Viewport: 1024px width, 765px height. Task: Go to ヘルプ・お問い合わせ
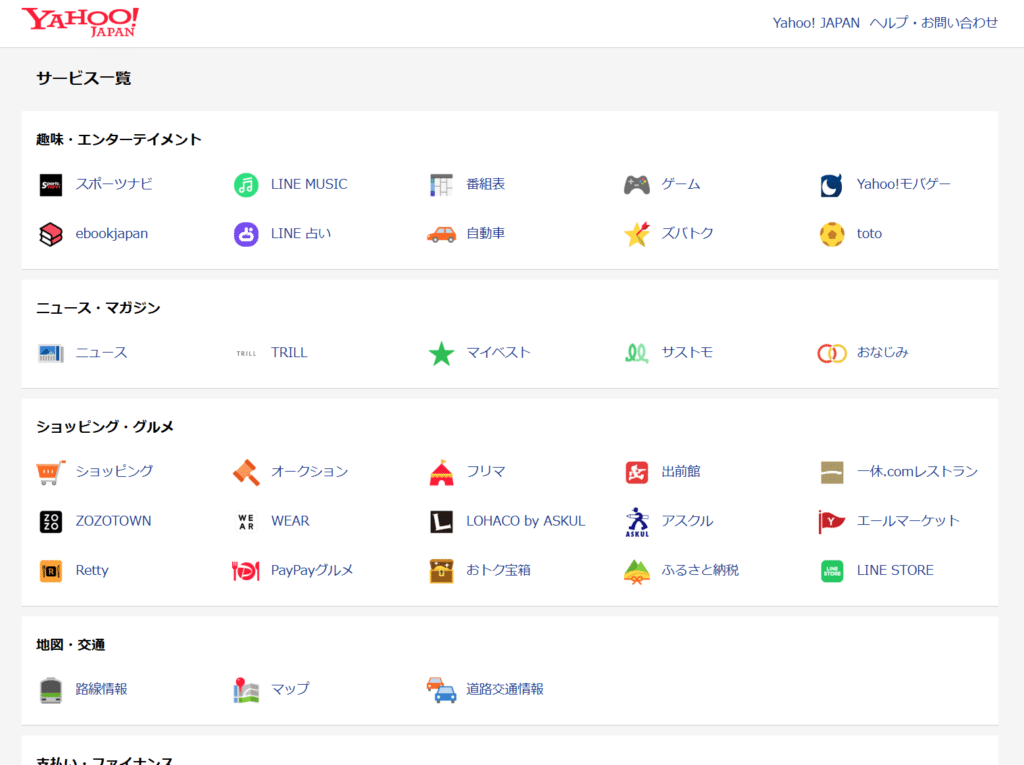[x=934, y=23]
